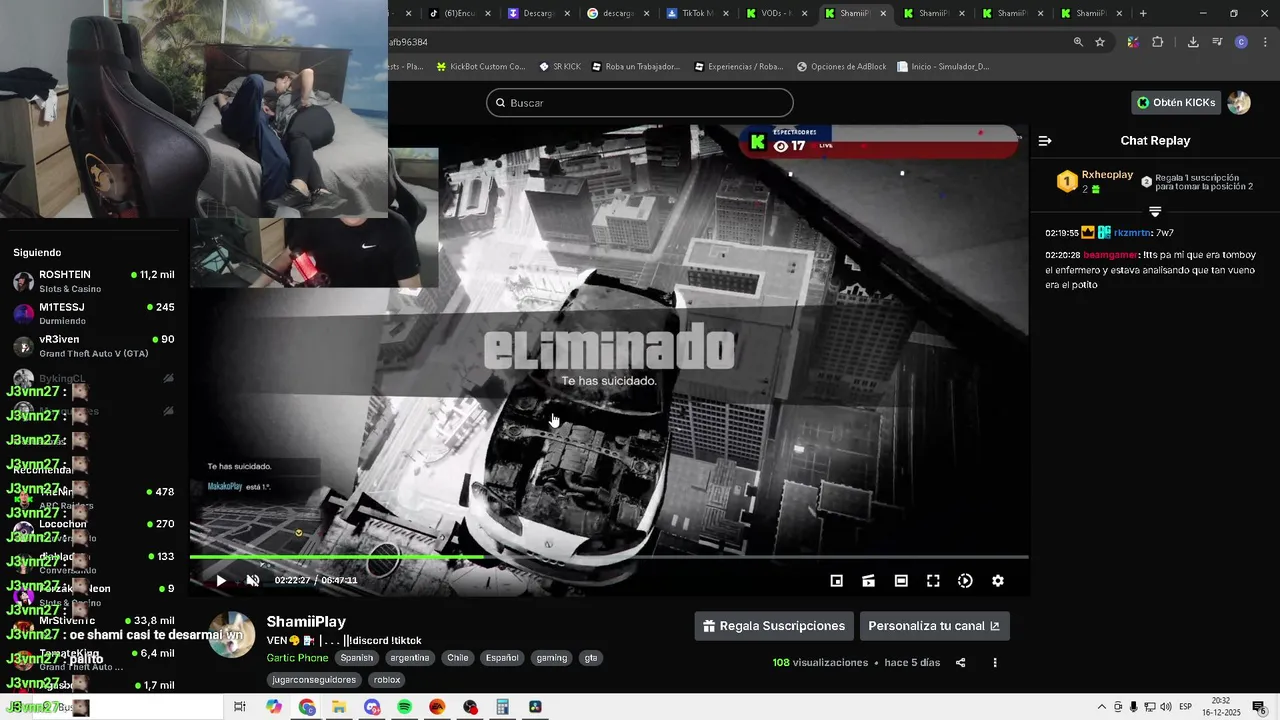
Task: Open ROSHTEIN channel in Siguiendo list
Action: click(94, 281)
